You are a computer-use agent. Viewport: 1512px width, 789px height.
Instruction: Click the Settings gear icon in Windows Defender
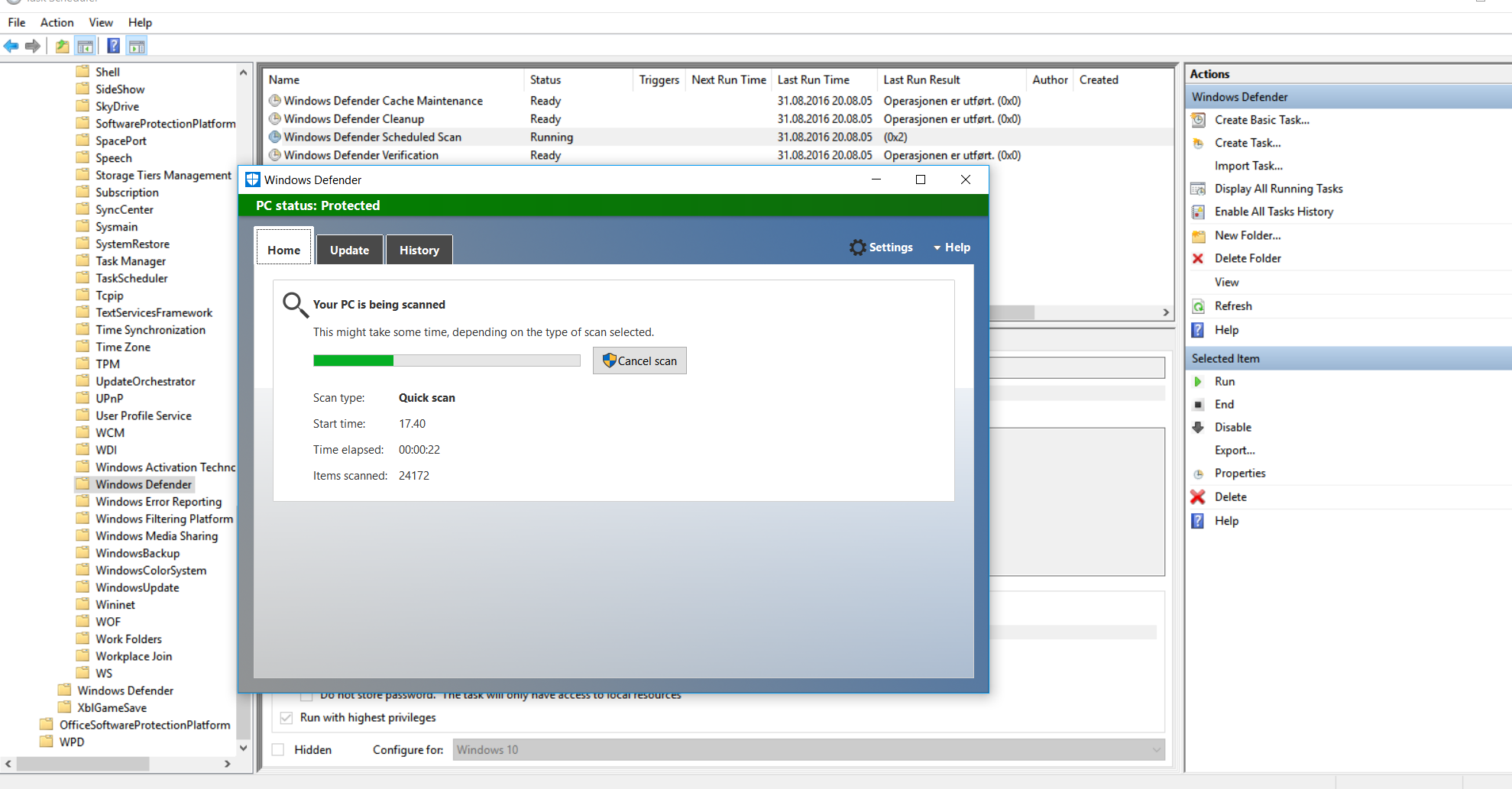coord(858,247)
